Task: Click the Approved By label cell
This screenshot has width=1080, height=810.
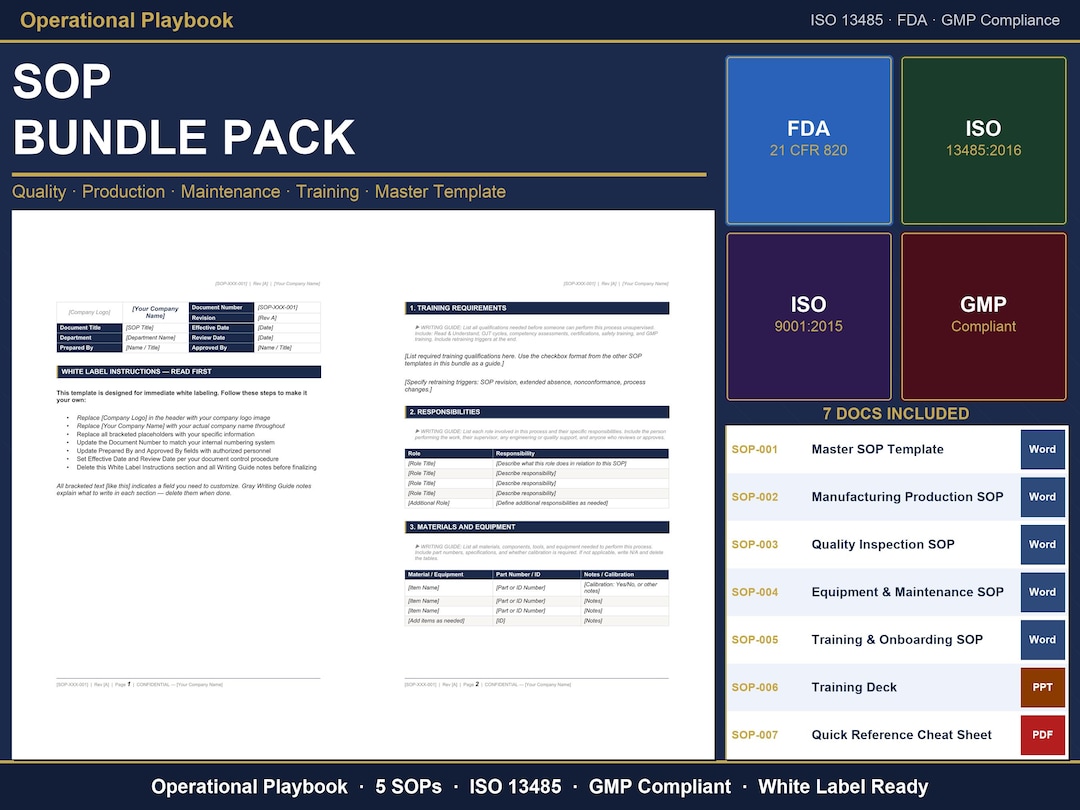Action: tap(221, 348)
